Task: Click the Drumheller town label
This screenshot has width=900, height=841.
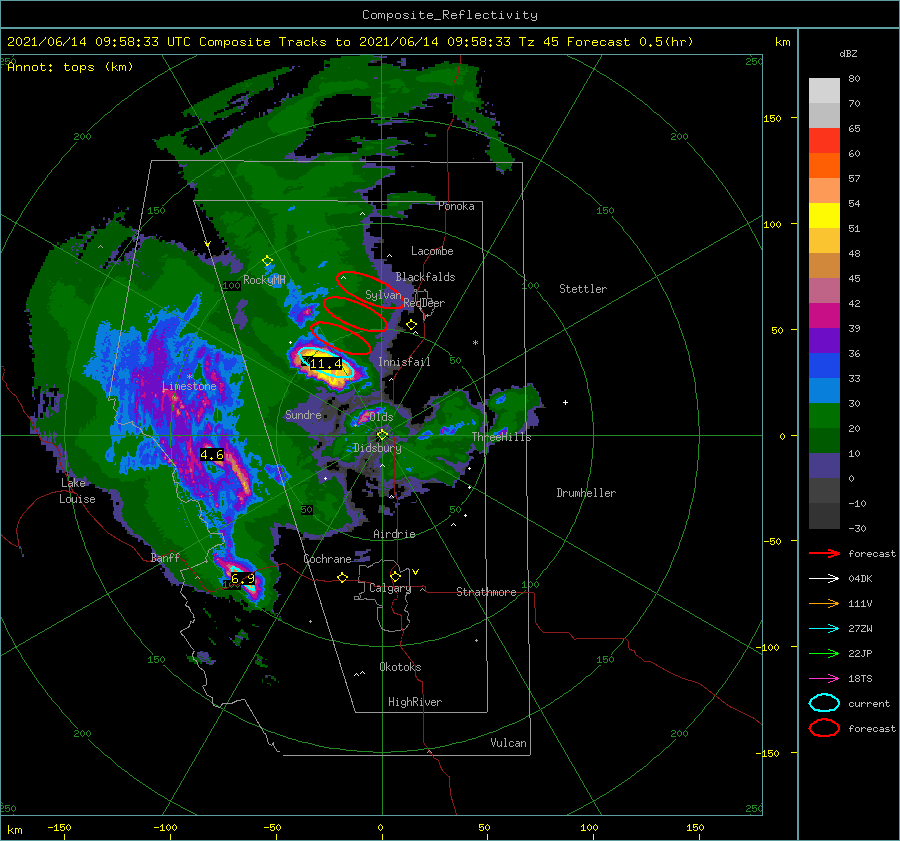Action: click(586, 493)
